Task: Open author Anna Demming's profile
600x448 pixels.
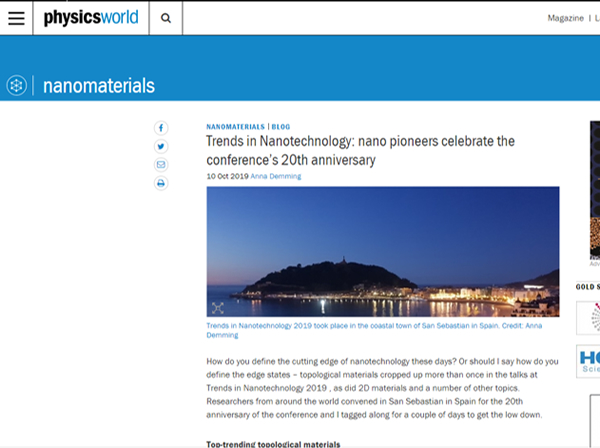Action: coord(275,176)
